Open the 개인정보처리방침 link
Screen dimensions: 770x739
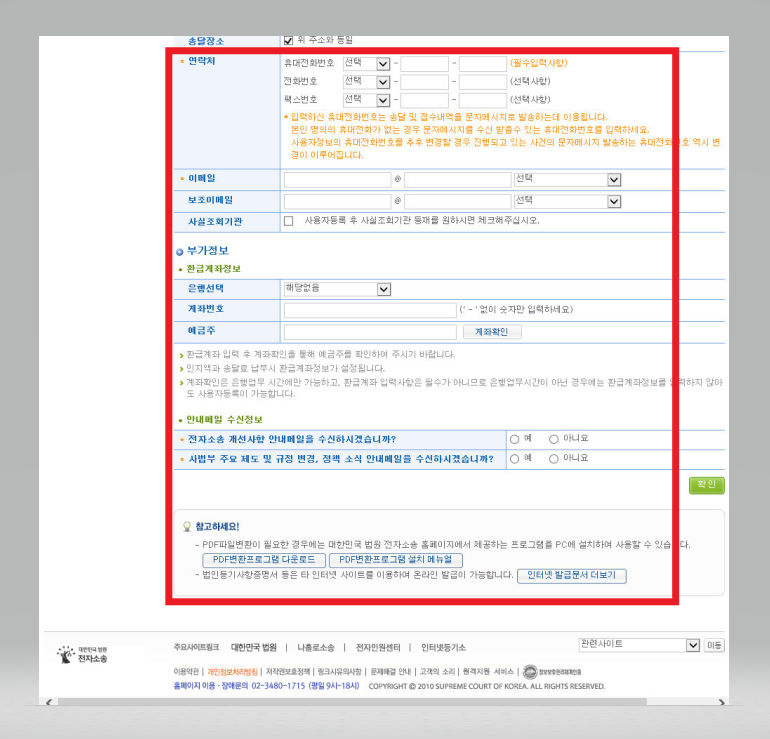click(x=232, y=671)
